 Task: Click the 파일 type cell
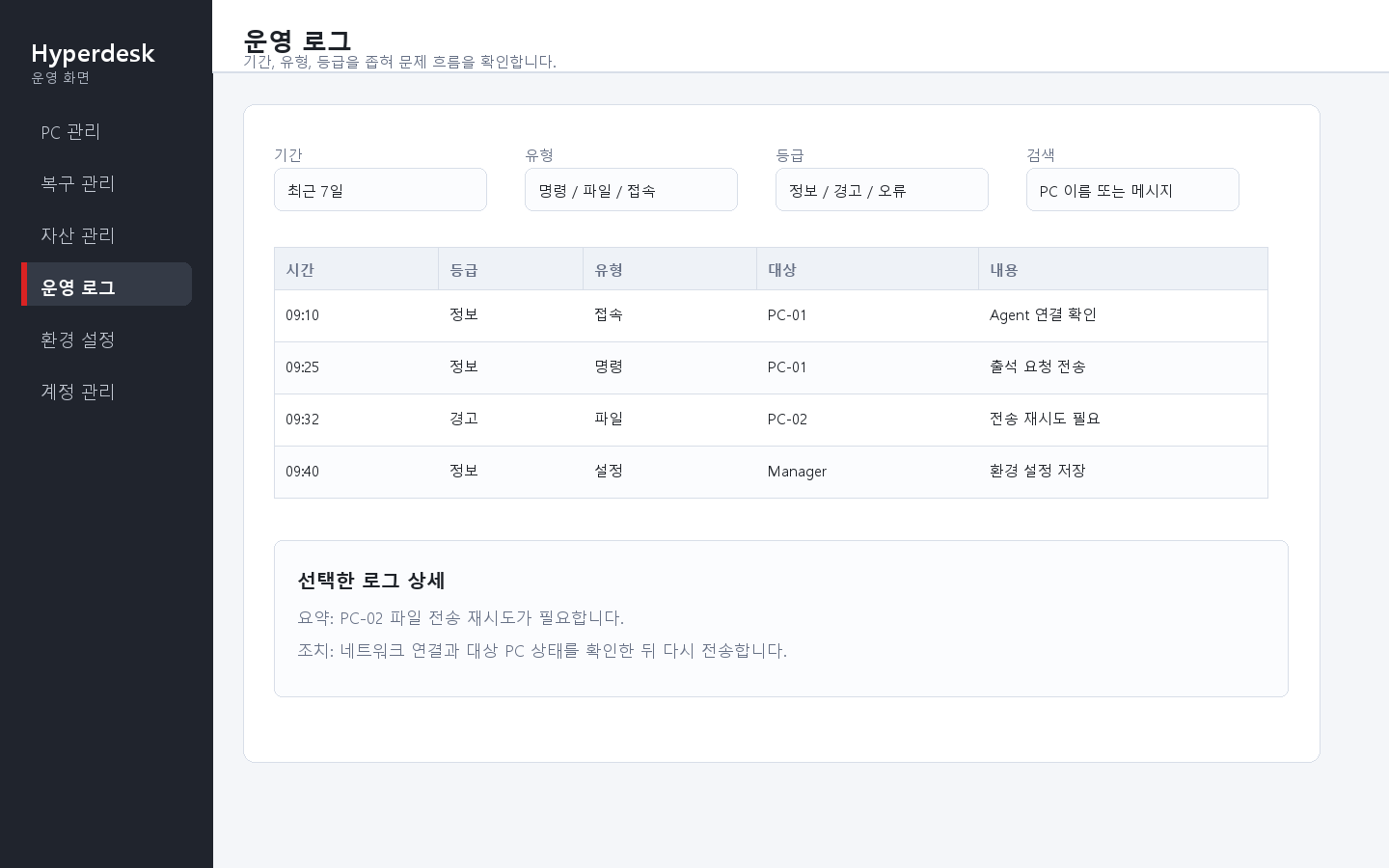coord(669,420)
